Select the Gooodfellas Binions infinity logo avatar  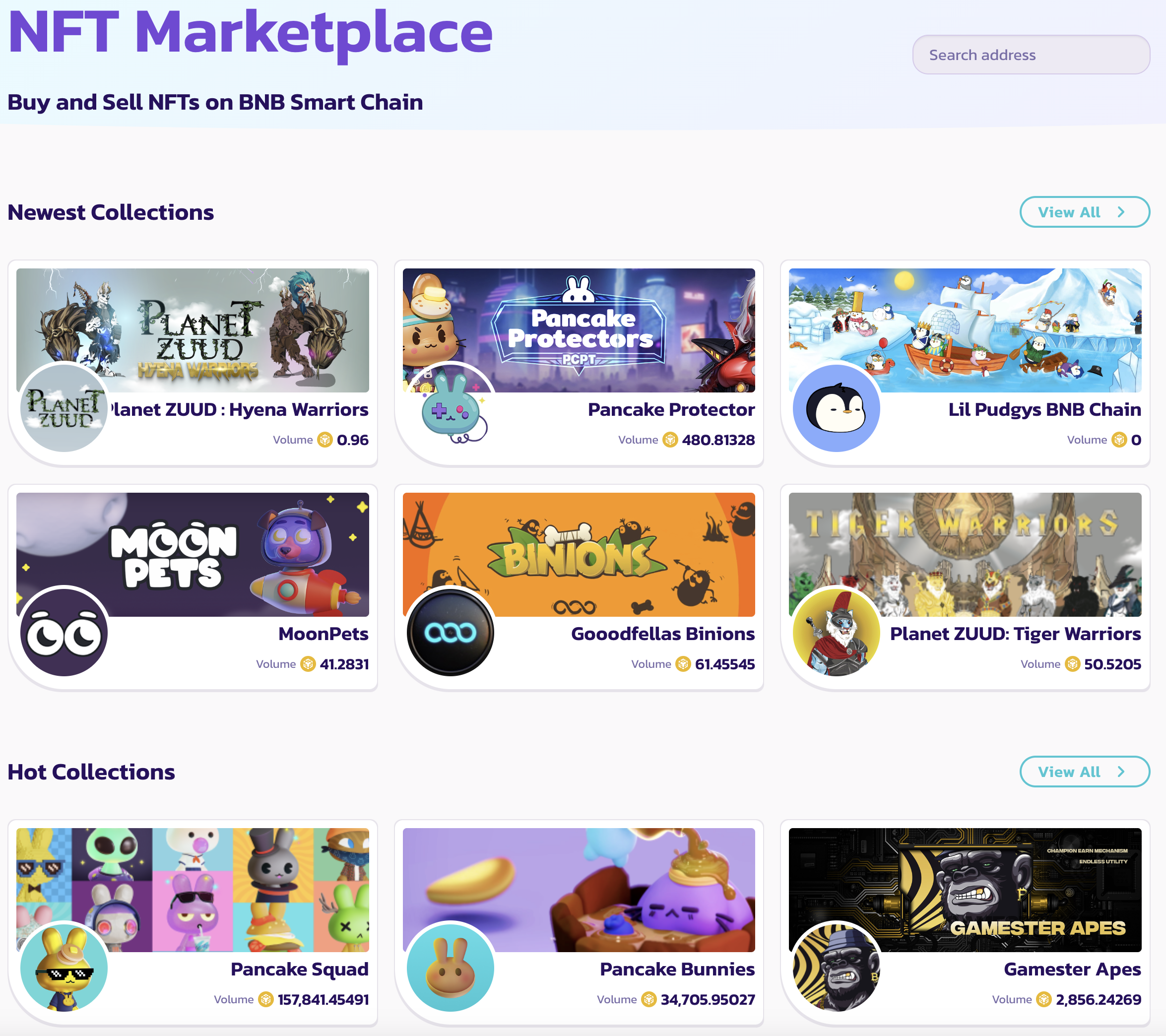(450, 633)
